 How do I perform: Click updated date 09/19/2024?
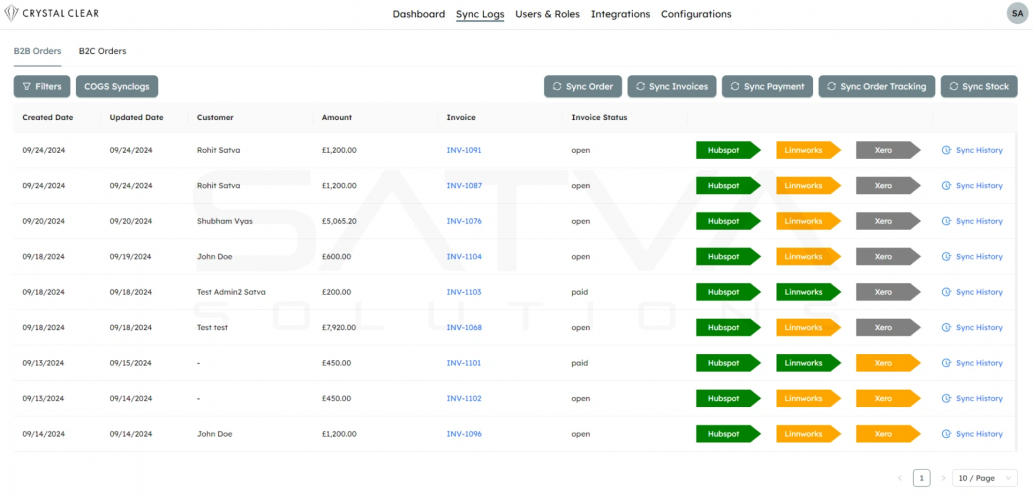(131, 257)
